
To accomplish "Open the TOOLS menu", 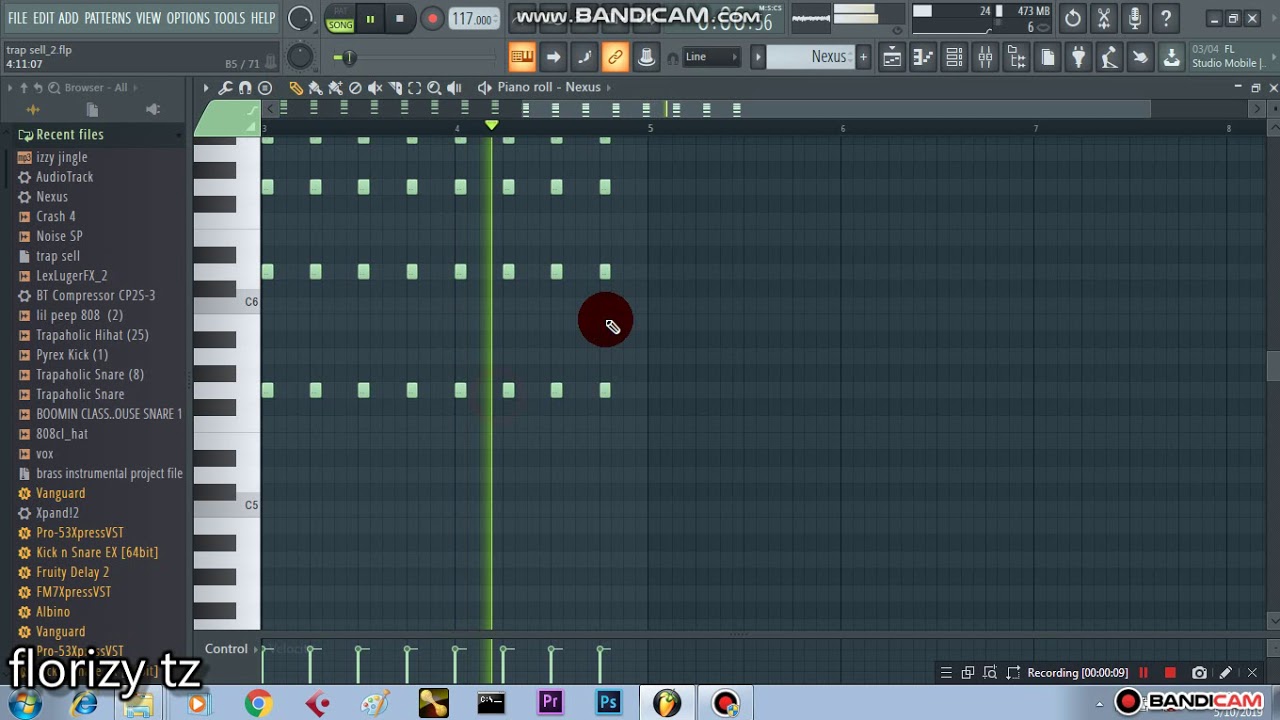I will pyautogui.click(x=229, y=18).
